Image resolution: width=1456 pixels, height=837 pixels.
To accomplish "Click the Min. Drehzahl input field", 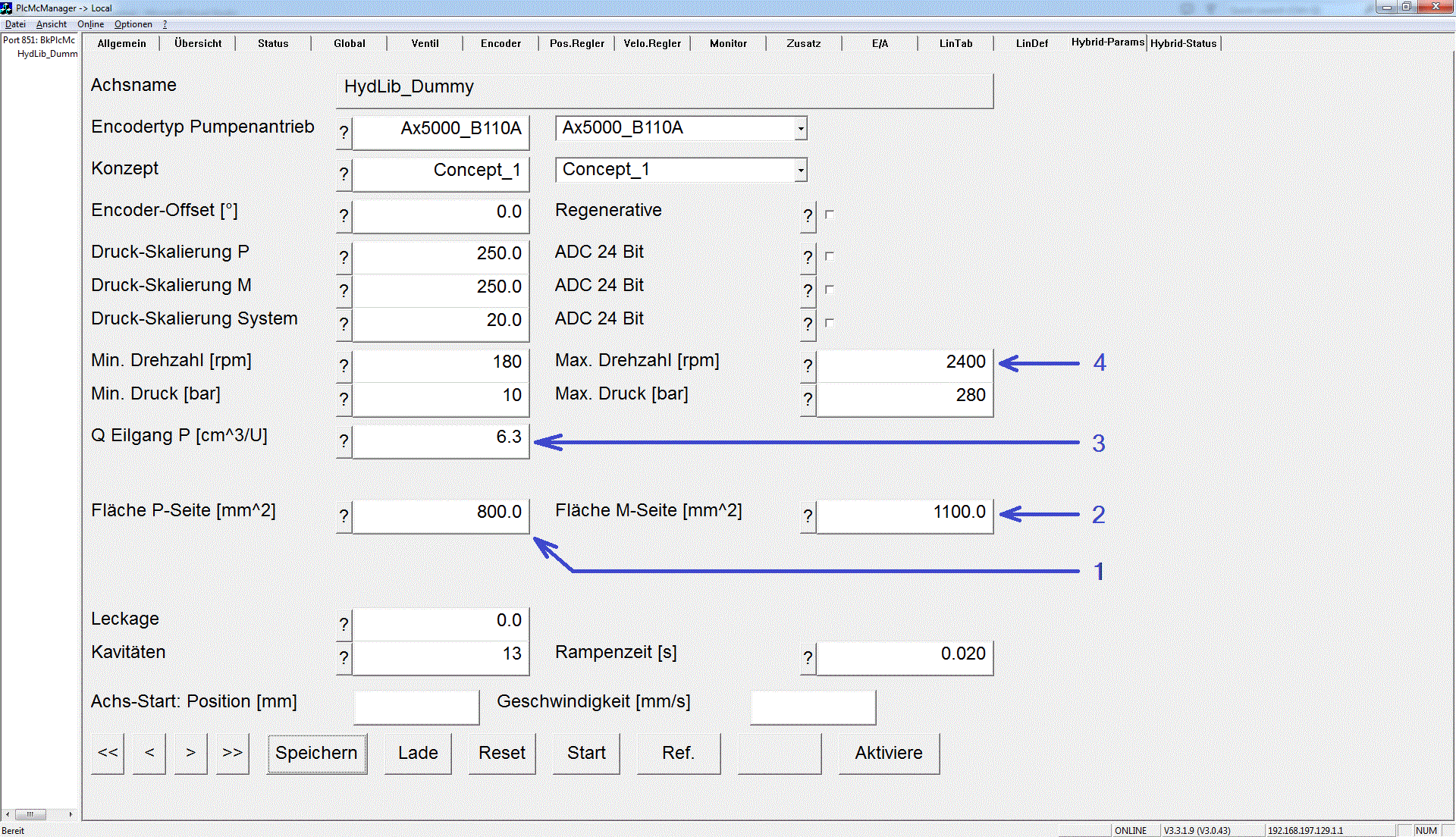I will (441, 362).
